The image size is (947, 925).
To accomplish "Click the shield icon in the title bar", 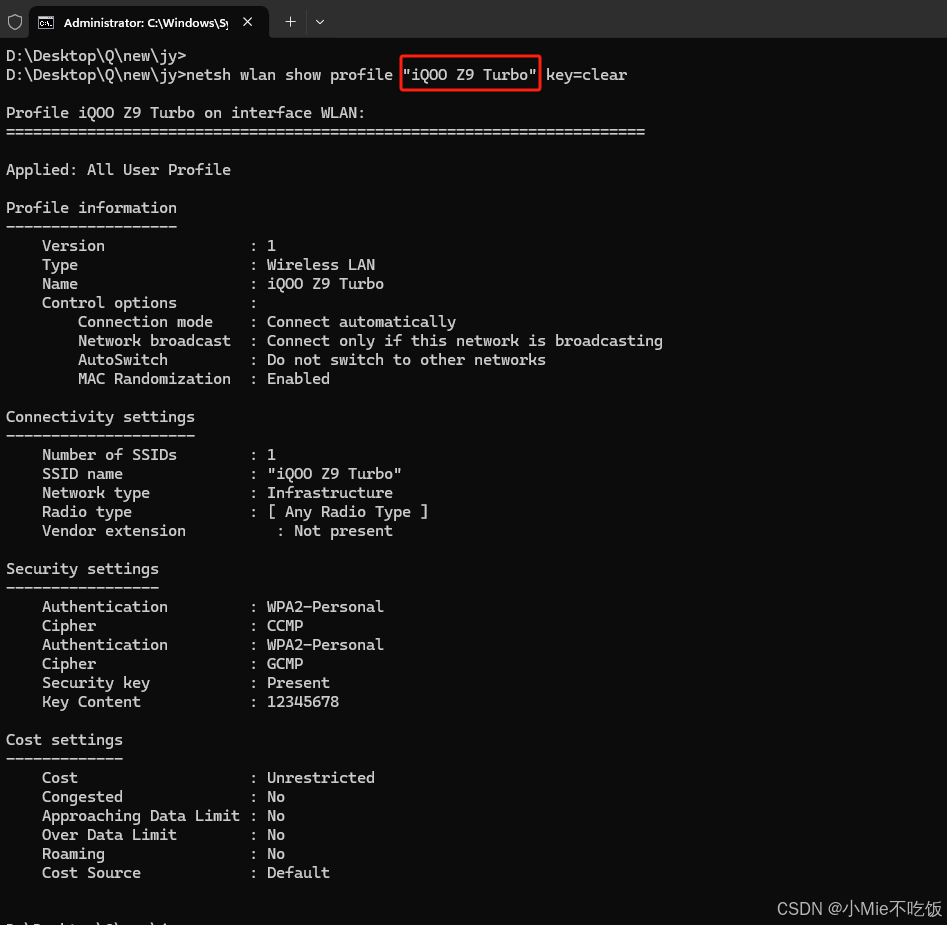I will [x=13, y=21].
